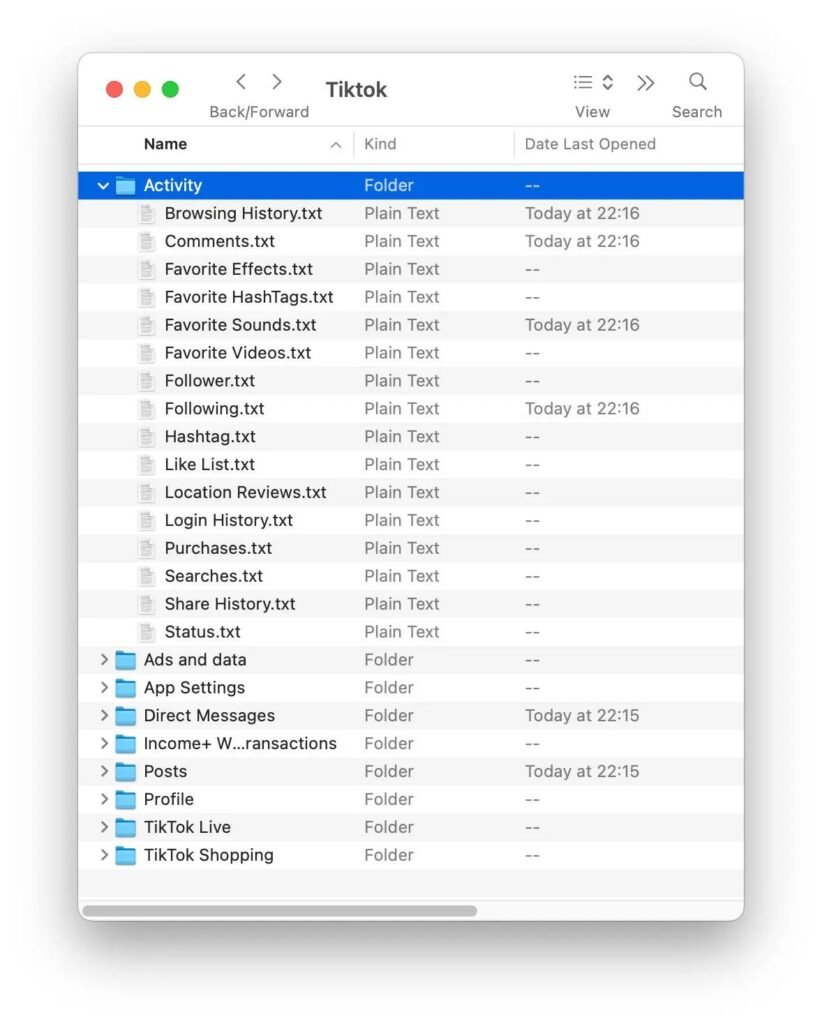
Task: Click the Follower.txt file icon
Action: point(147,381)
